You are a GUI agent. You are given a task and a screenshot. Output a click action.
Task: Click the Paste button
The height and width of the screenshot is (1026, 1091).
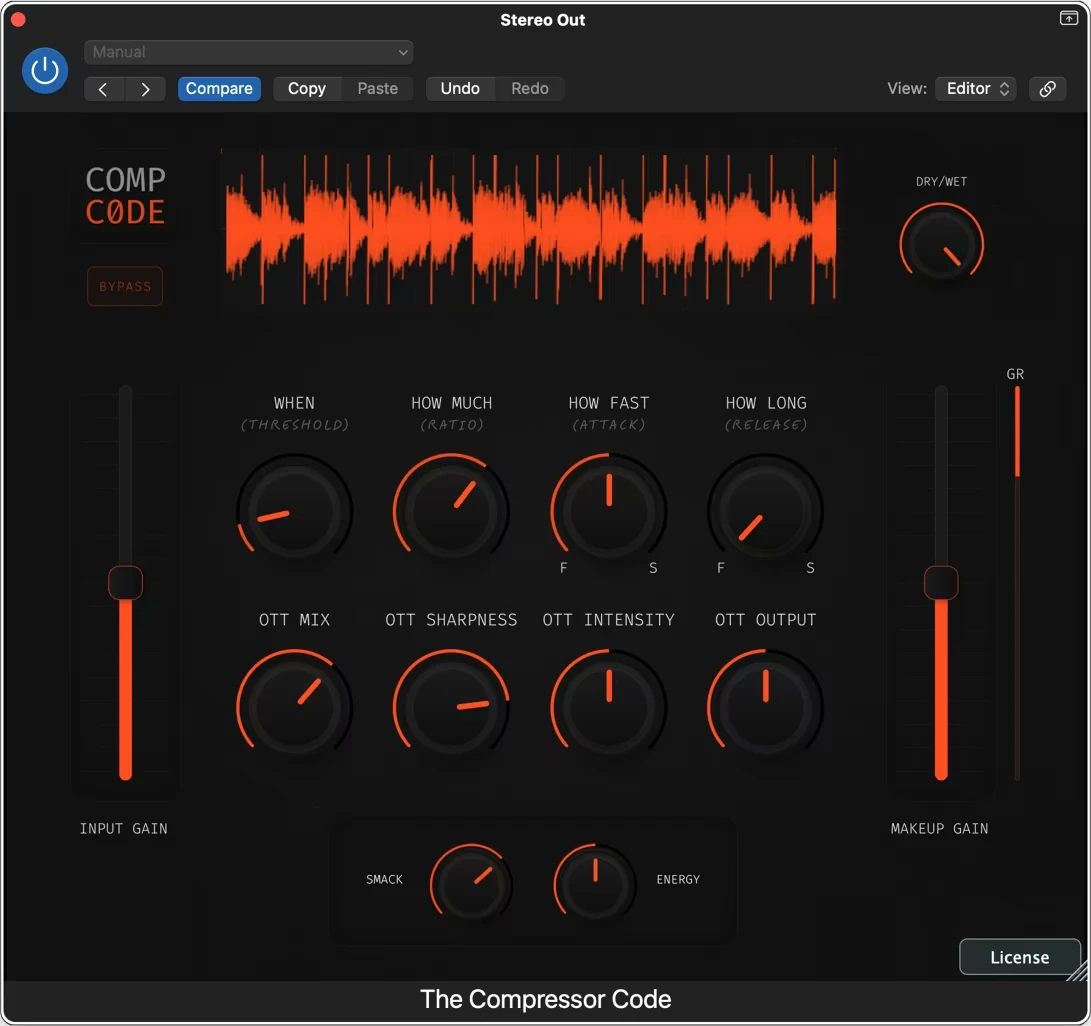pyautogui.click(x=378, y=89)
